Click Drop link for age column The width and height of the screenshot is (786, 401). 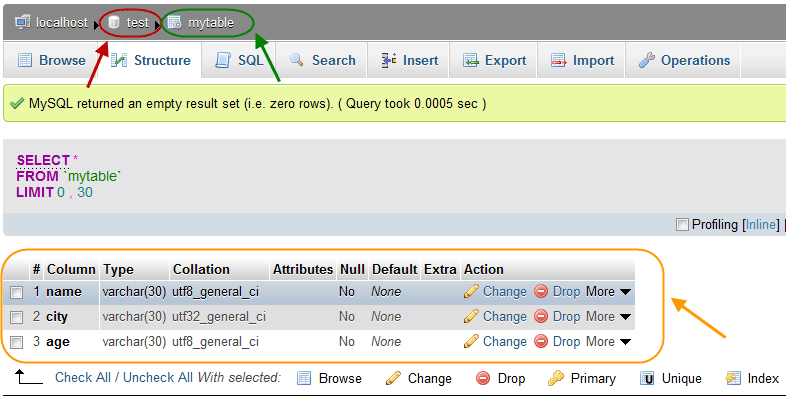pos(566,342)
